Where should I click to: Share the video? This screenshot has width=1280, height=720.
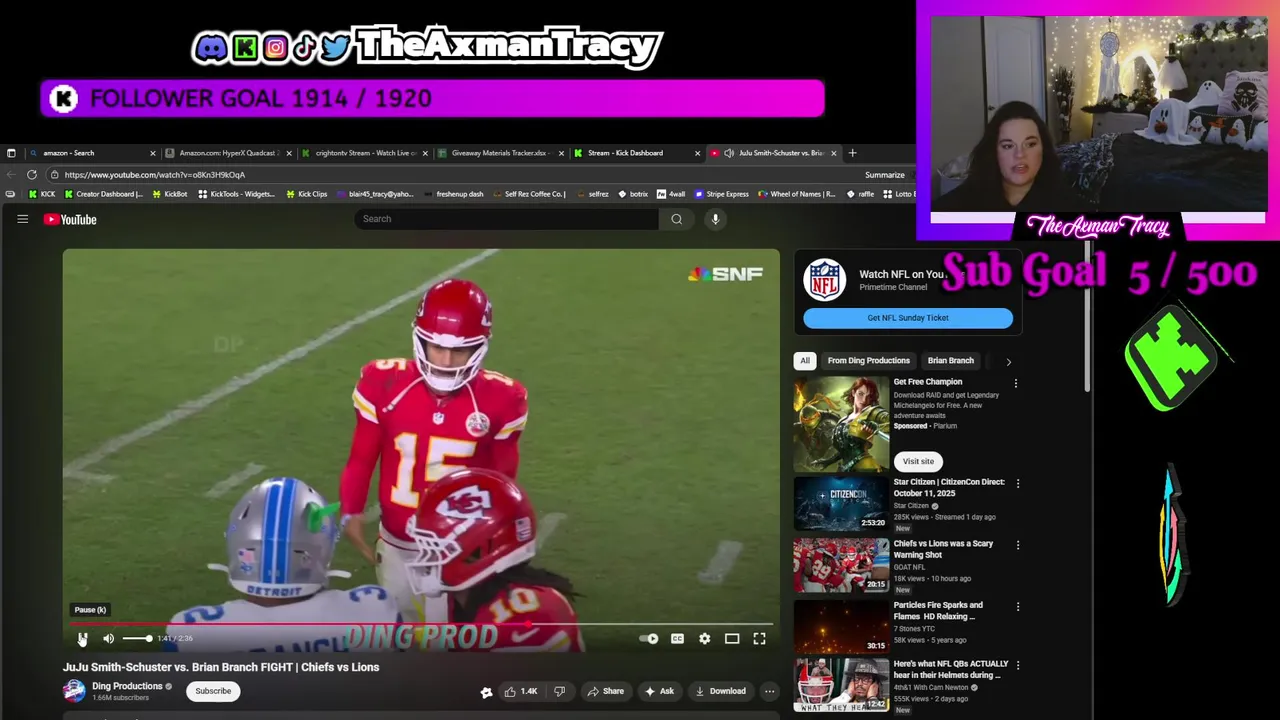[606, 691]
